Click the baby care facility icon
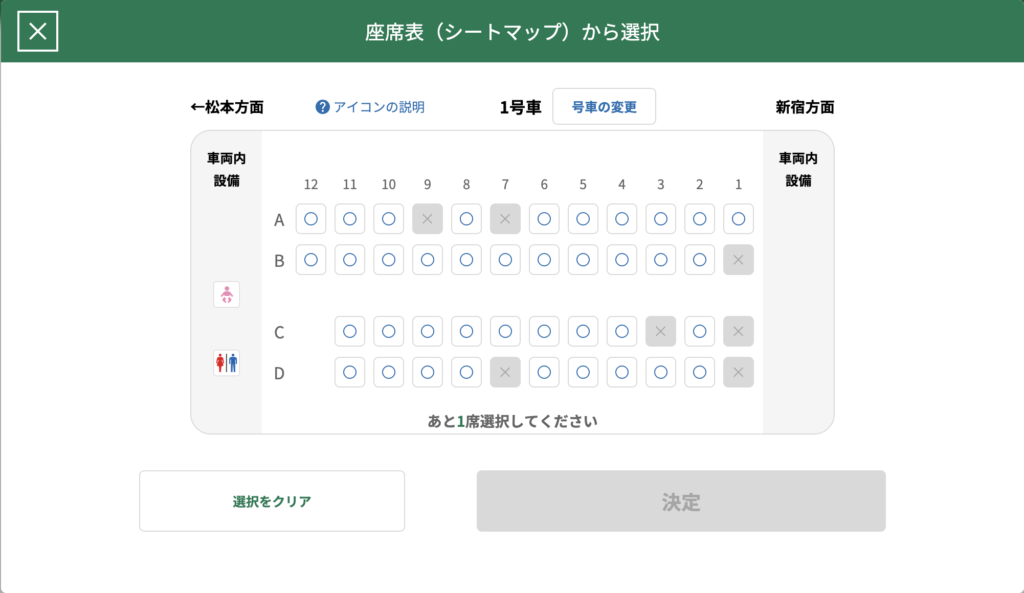The width and height of the screenshot is (1024, 593). 227,294
